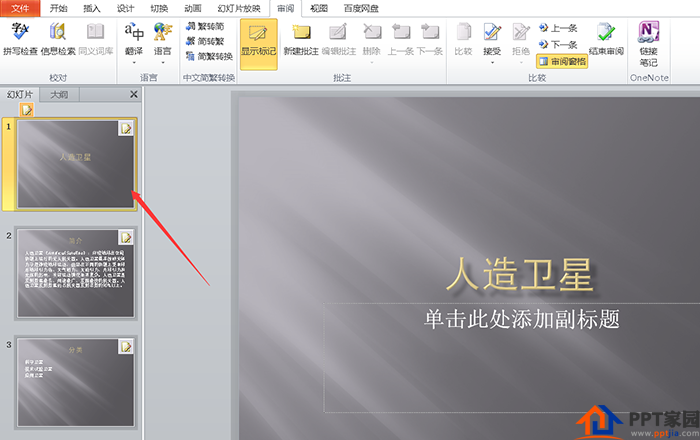The height and width of the screenshot is (440, 700).
Task: Switch to the 幻灯片放映 ribbon tab
Action: pos(239,8)
